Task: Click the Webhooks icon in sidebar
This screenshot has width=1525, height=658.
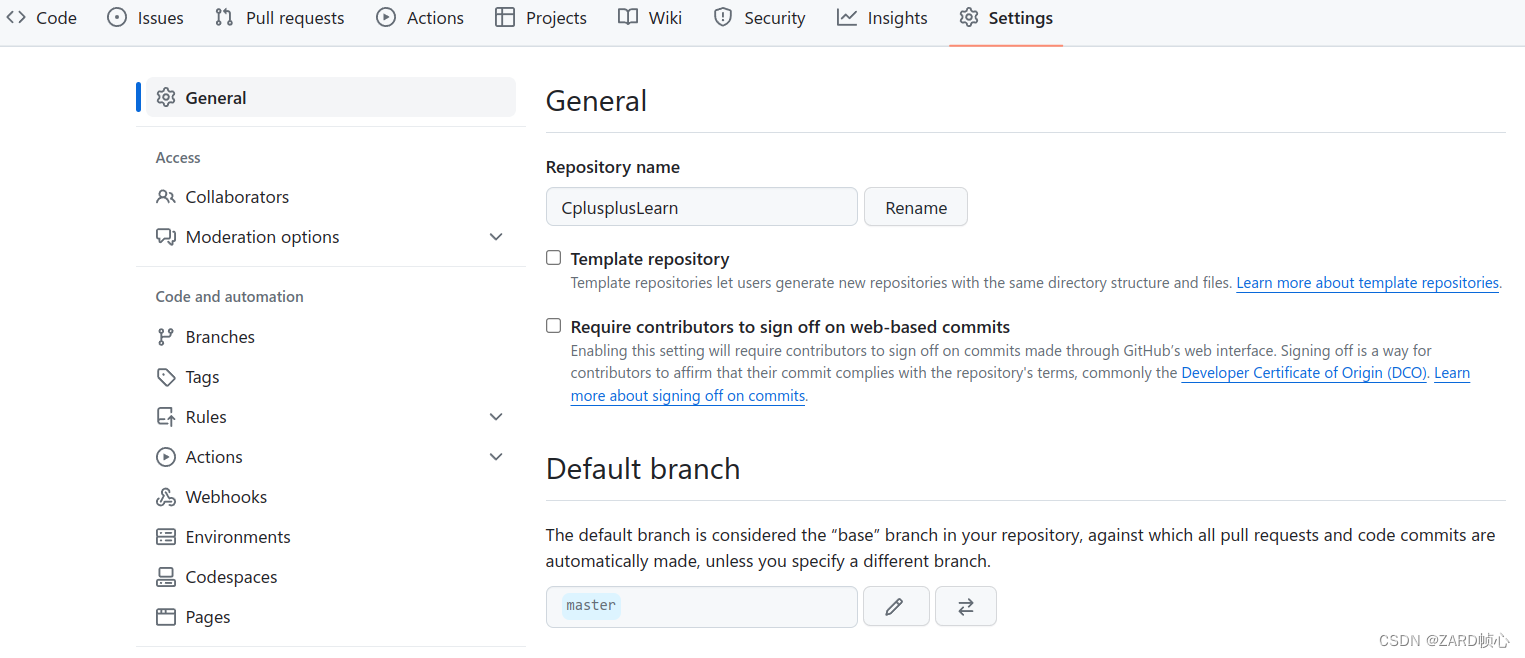Action: point(166,497)
